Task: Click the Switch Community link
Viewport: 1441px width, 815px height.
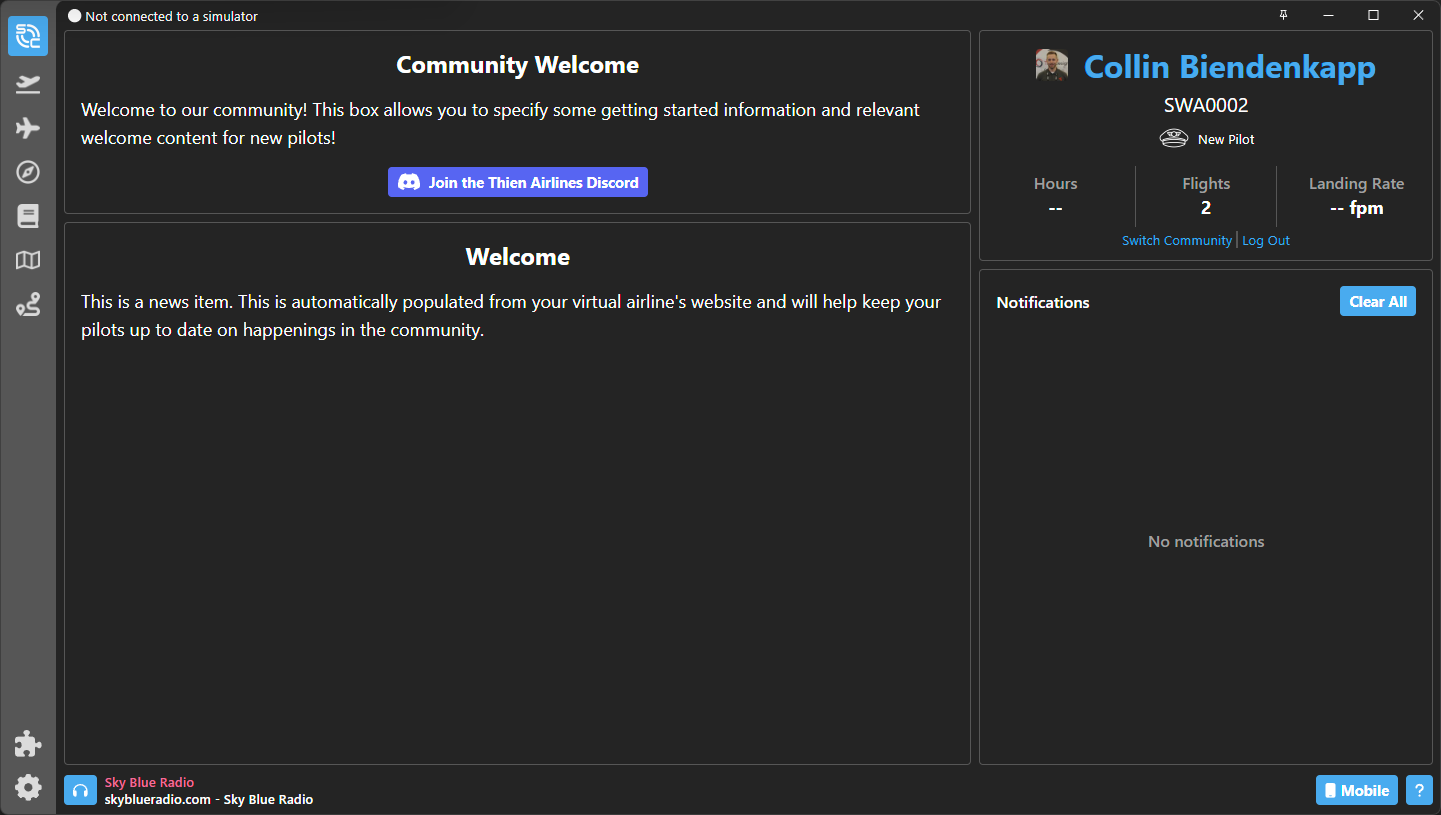Action: 1176,241
